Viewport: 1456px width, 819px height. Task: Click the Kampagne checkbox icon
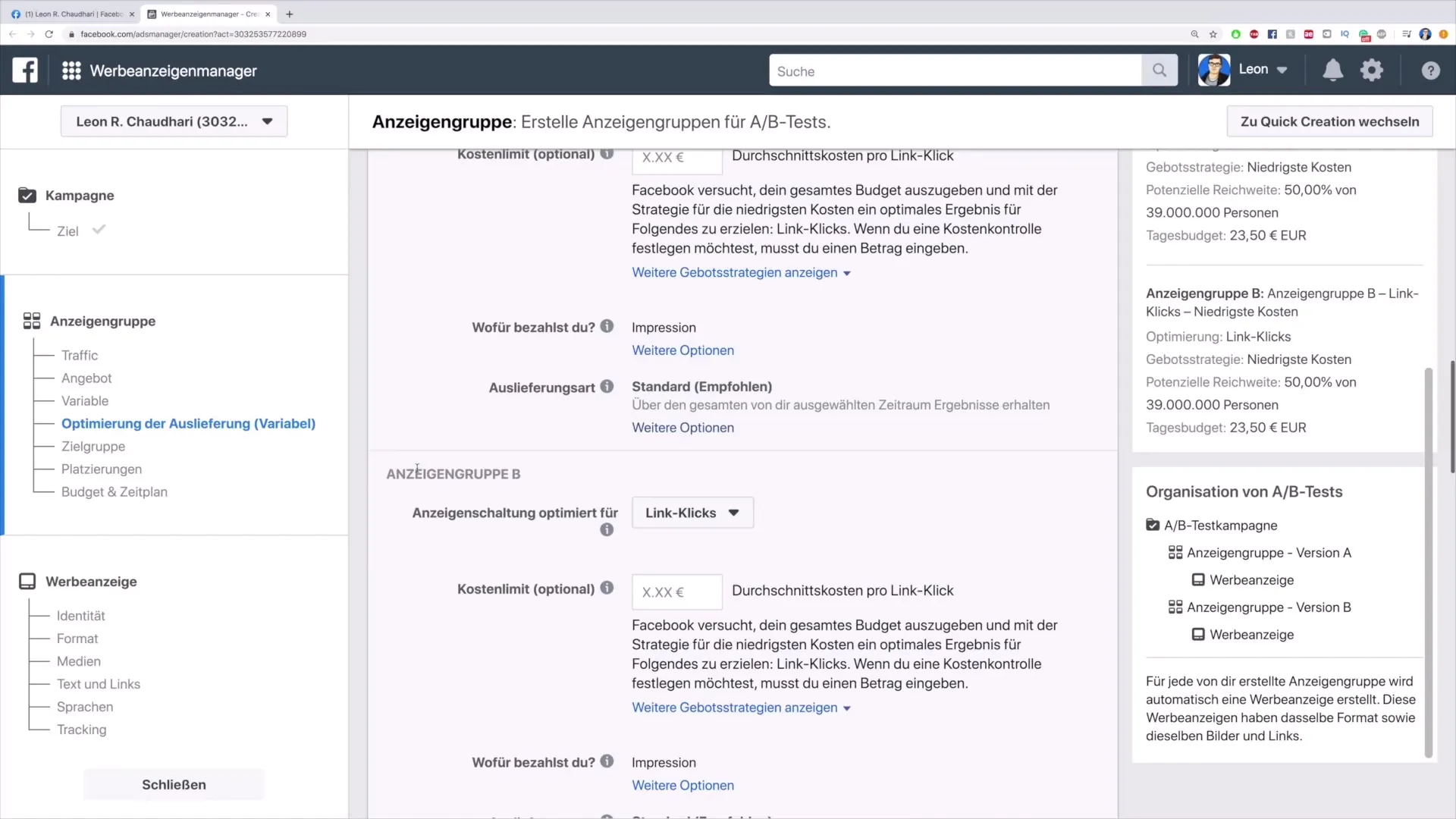pos(27,195)
